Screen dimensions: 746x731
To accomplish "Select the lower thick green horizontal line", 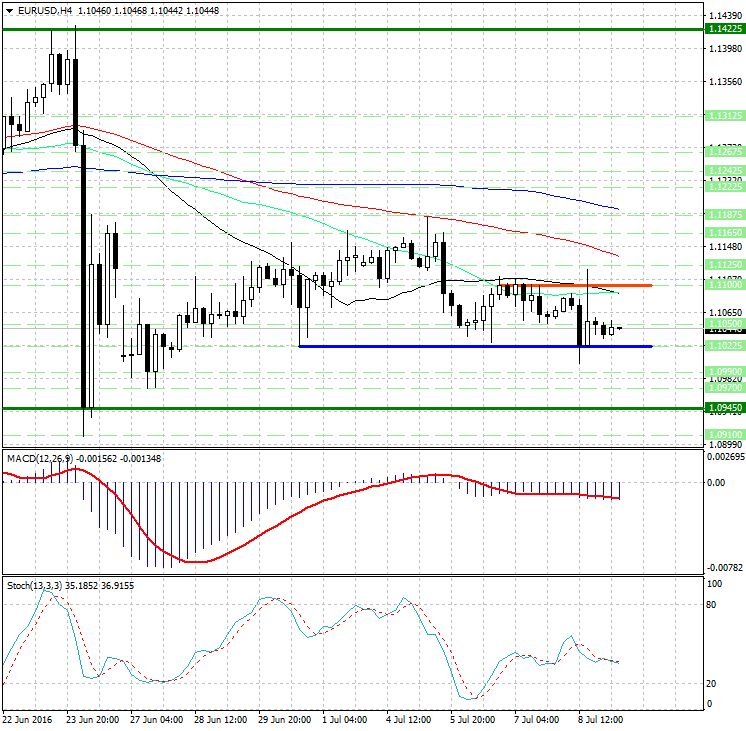I will click(353, 408).
